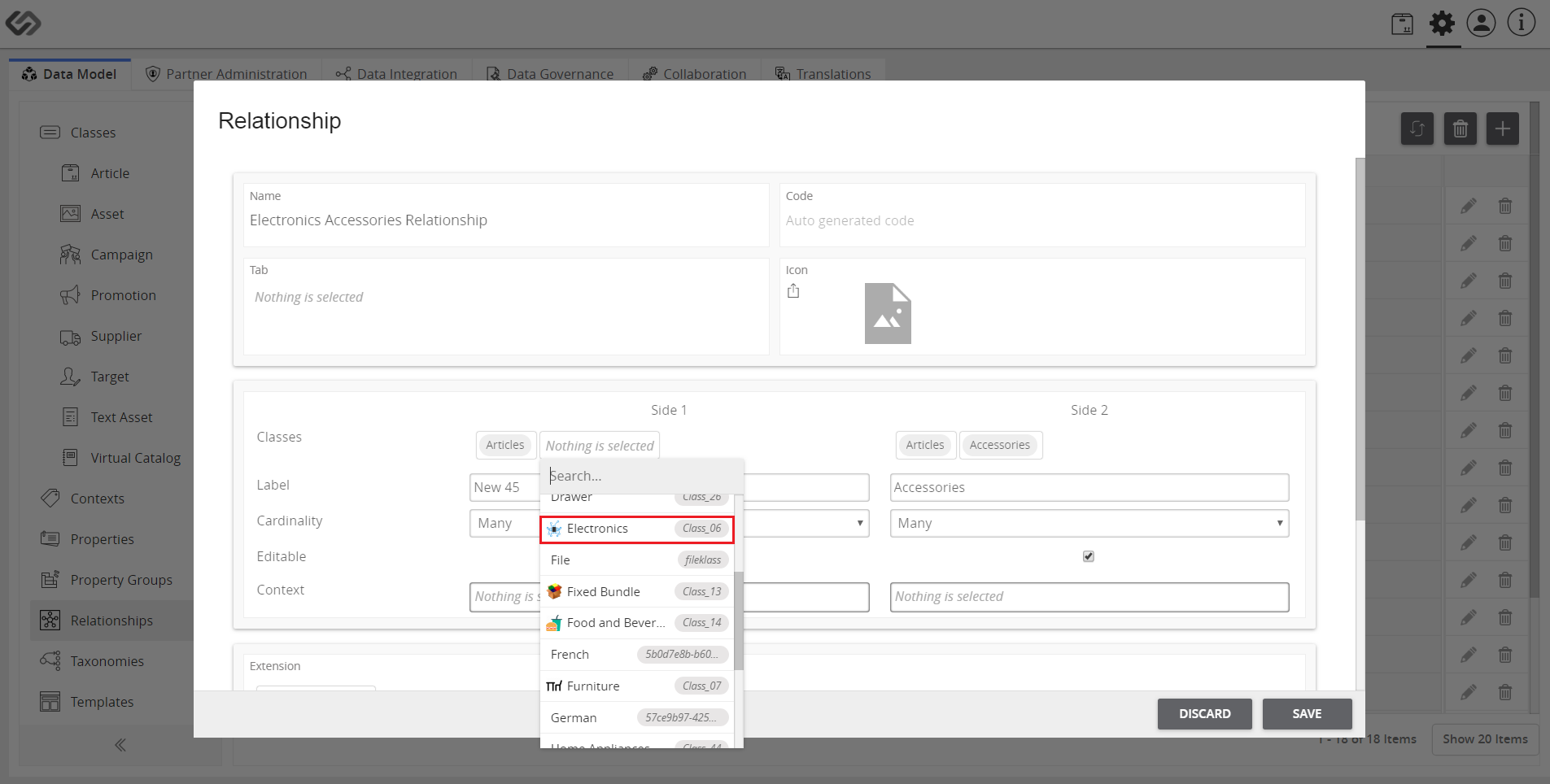Open the settings gear icon
The height and width of the screenshot is (784, 1550).
(x=1442, y=23)
